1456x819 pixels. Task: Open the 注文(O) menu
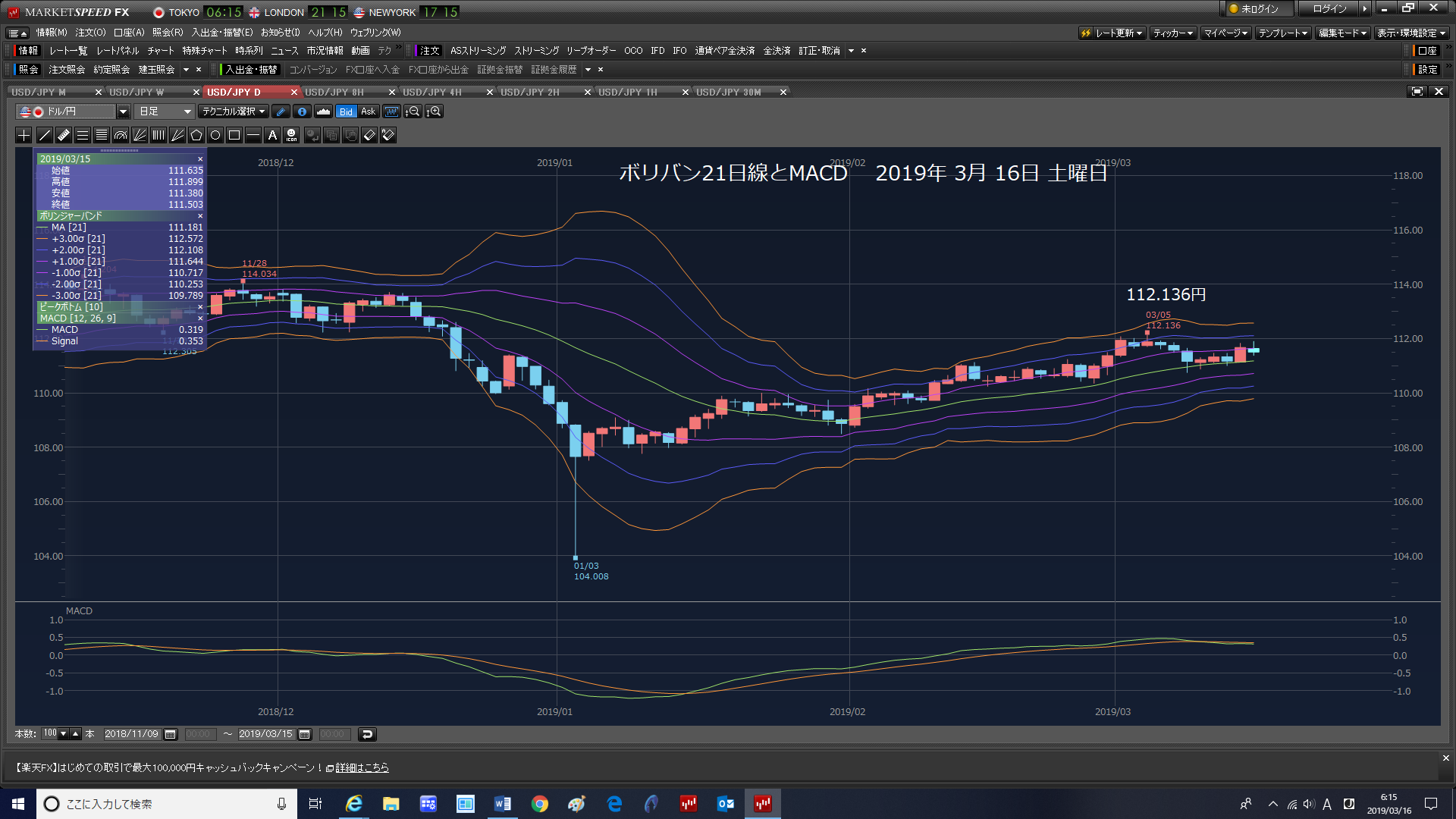pos(90,33)
